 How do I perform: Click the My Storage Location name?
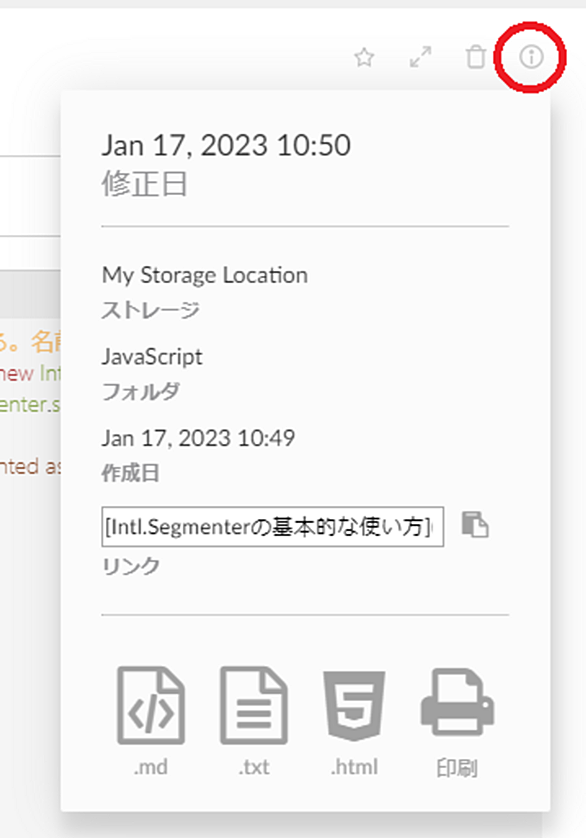tap(205, 275)
